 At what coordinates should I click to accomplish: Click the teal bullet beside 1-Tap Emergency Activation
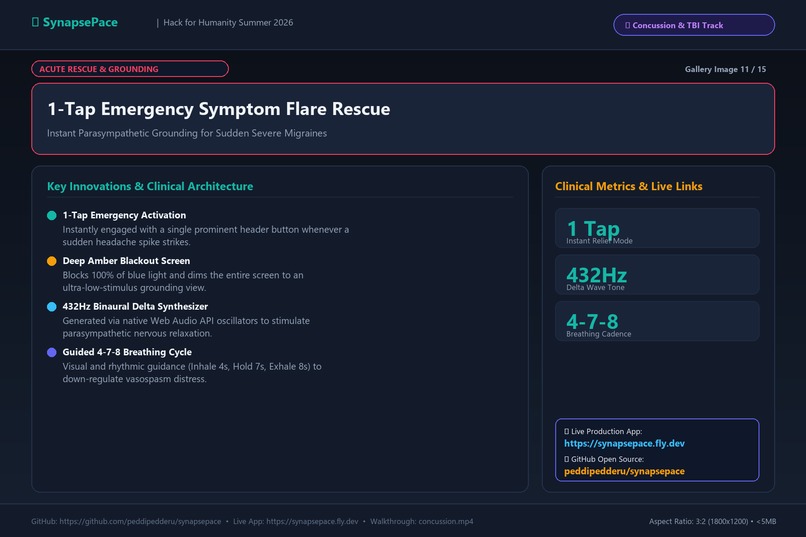coord(51,215)
